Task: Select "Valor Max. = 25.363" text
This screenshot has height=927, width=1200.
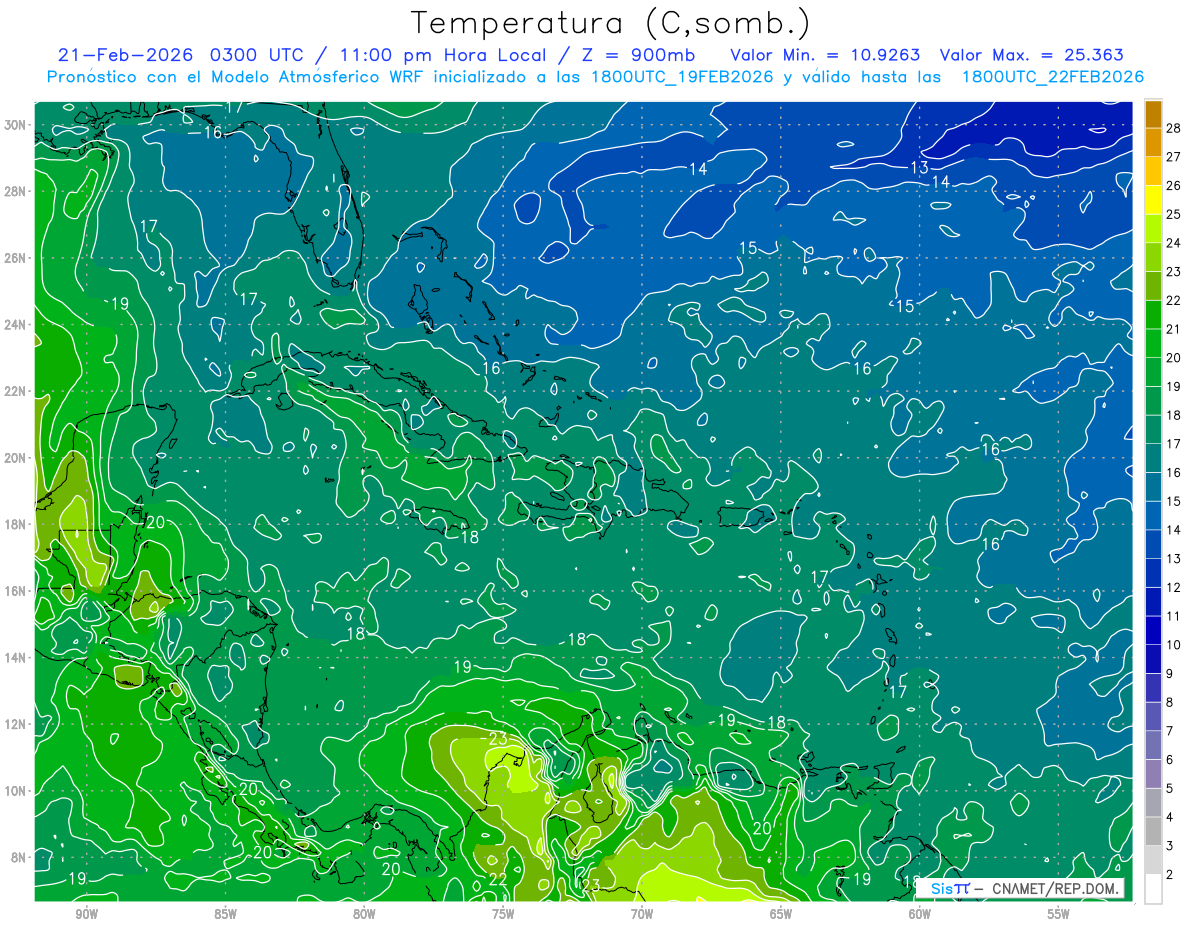Action: (1032, 55)
